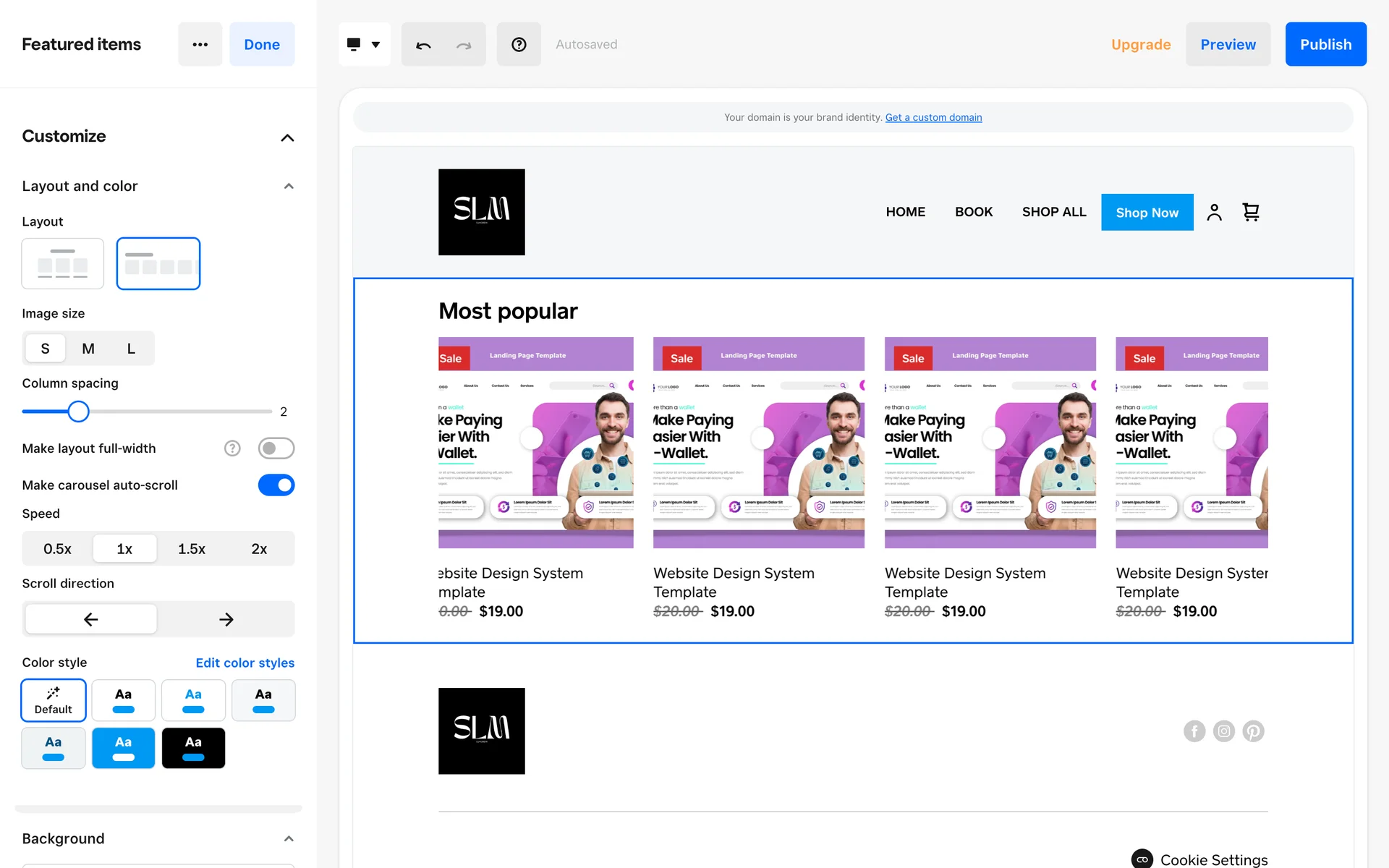Turn off Make carousel auto-scroll
Screen dimensions: 1389x868
click(276, 485)
